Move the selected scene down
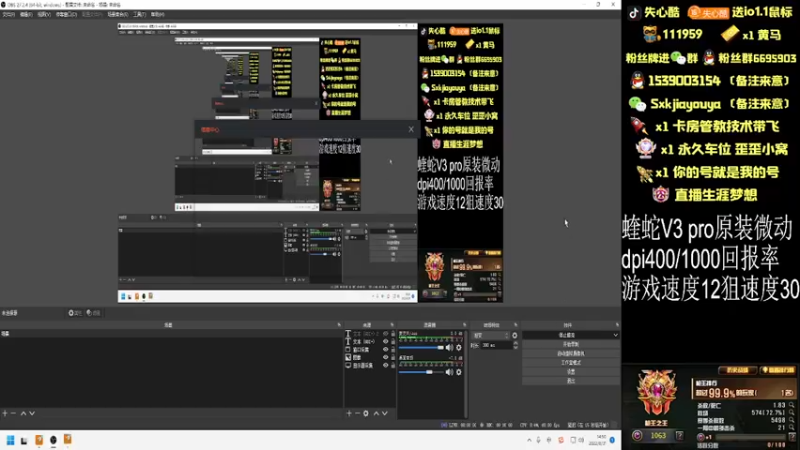Viewport: 800px width, 450px height. coord(32,413)
